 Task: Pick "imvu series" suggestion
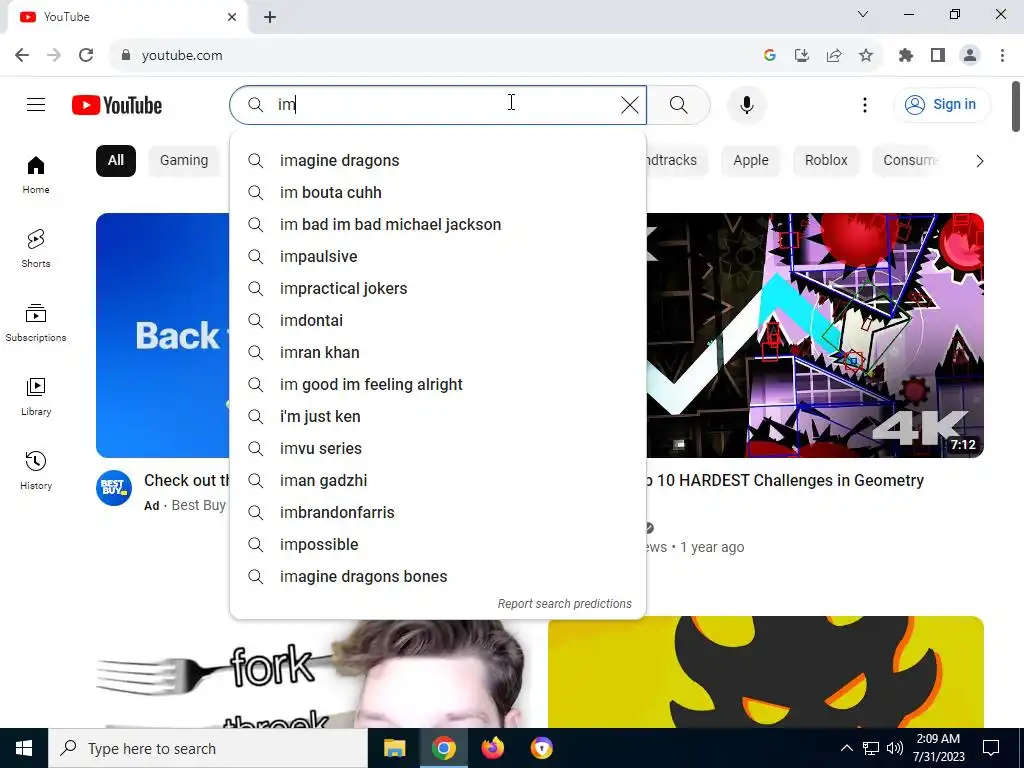[x=438, y=449]
